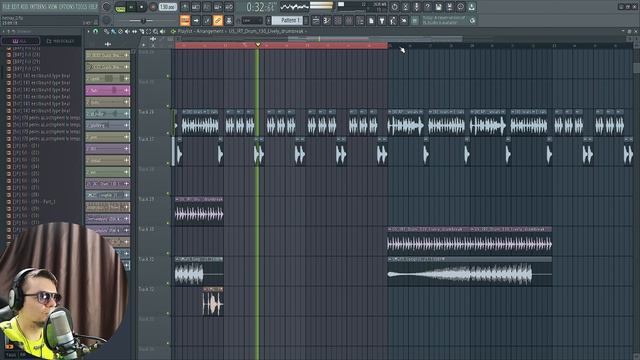Viewport: 640px width, 360px height.
Task: Click the arrow right of Pattern 1
Action: pyautogui.click(x=306, y=20)
